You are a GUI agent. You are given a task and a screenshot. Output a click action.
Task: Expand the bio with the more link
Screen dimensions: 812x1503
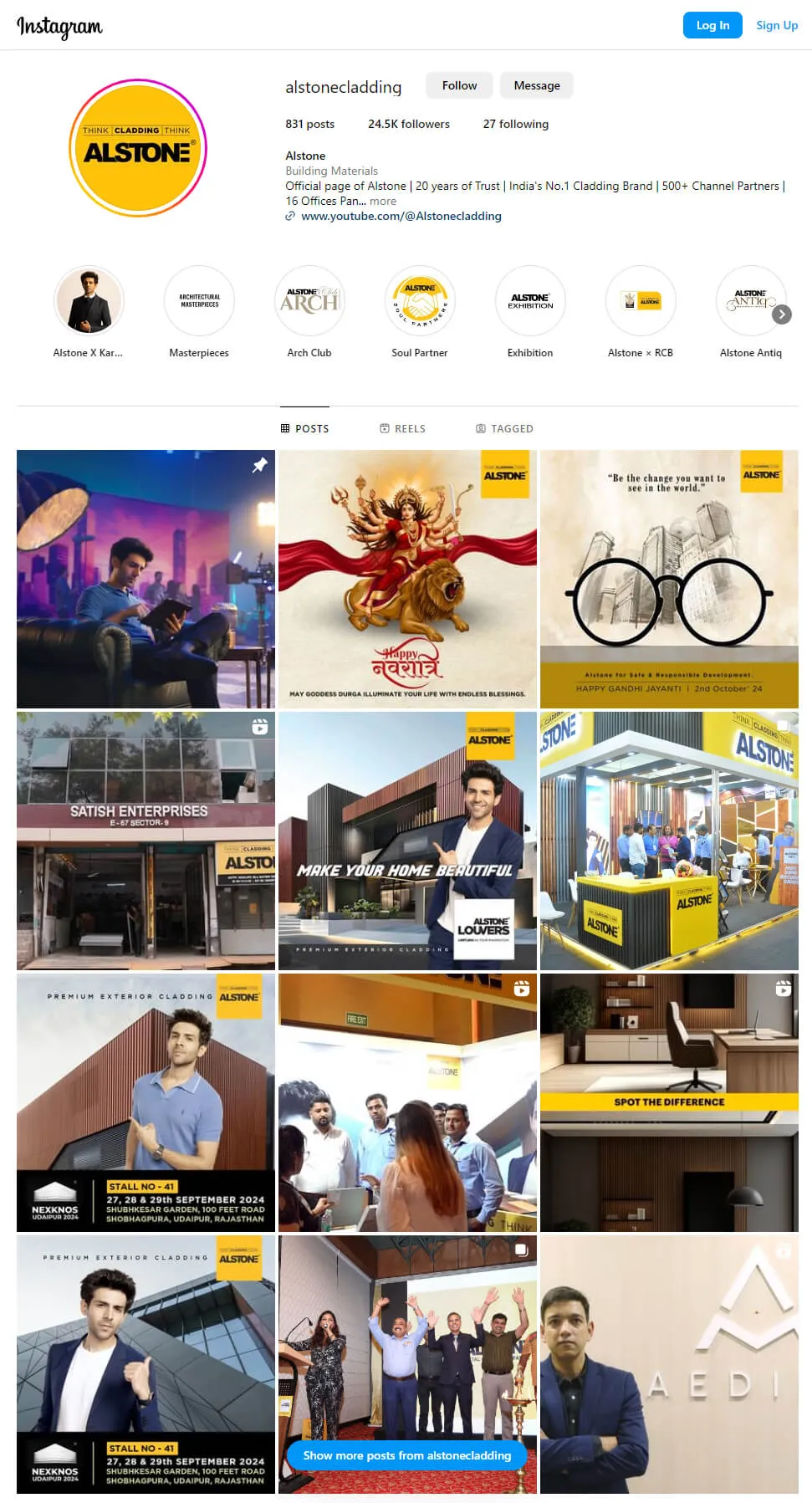383,201
